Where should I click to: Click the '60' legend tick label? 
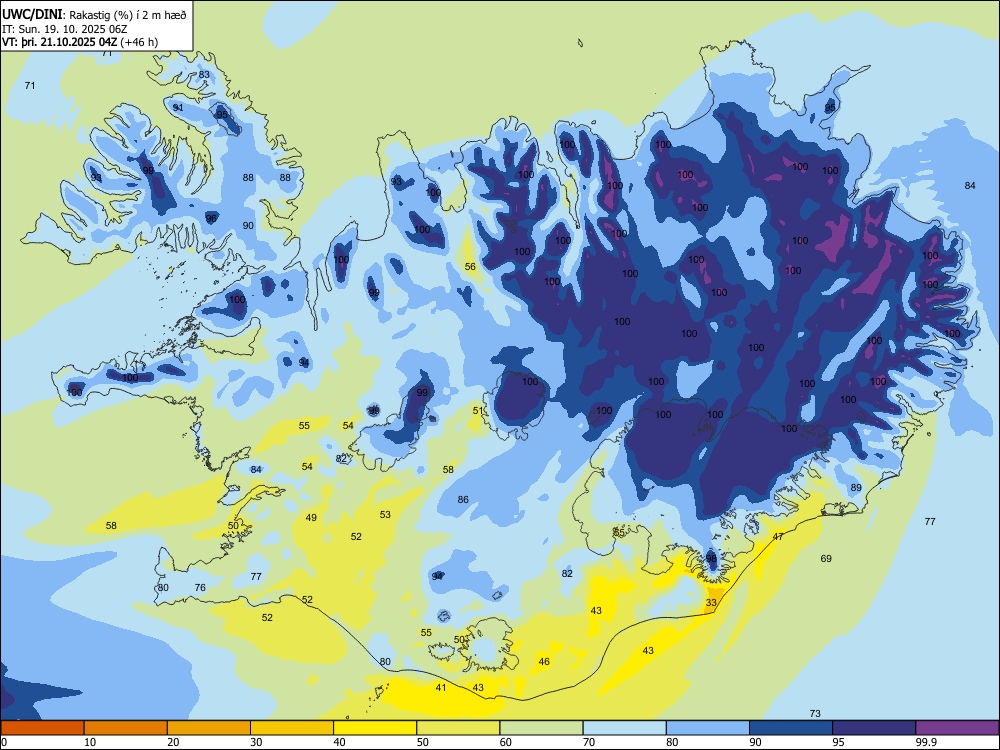point(506,742)
